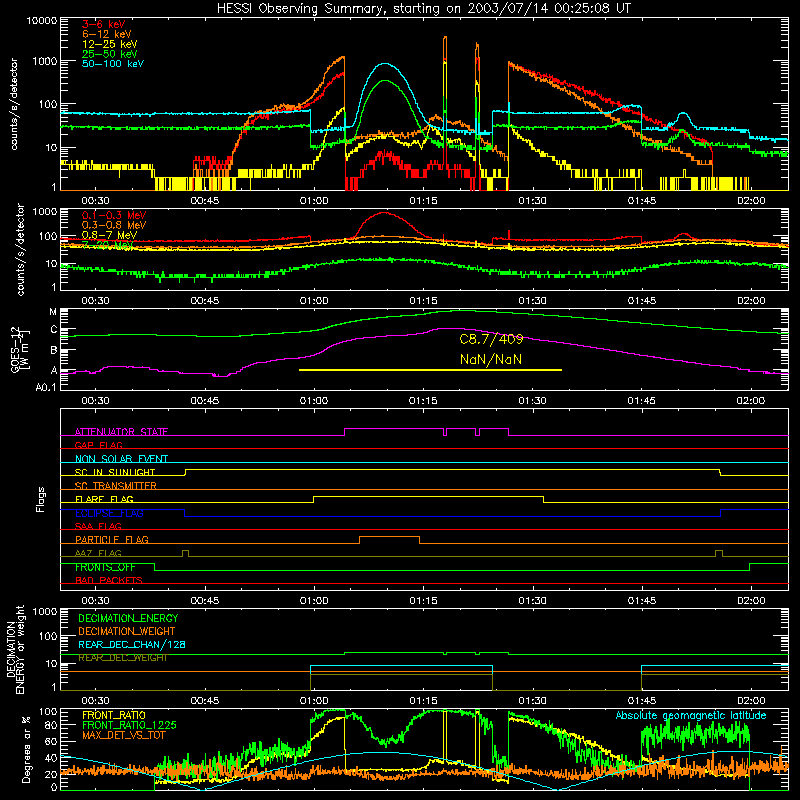Select the NON_SOLAR_EVENT flag label
The image size is (800, 800).
point(121,459)
